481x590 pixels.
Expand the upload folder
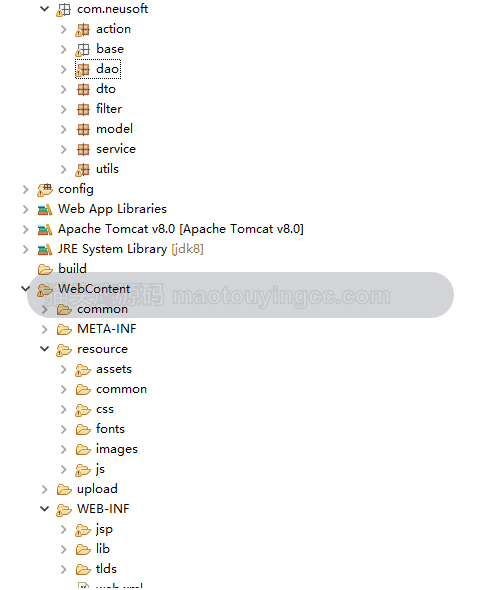(x=45, y=490)
